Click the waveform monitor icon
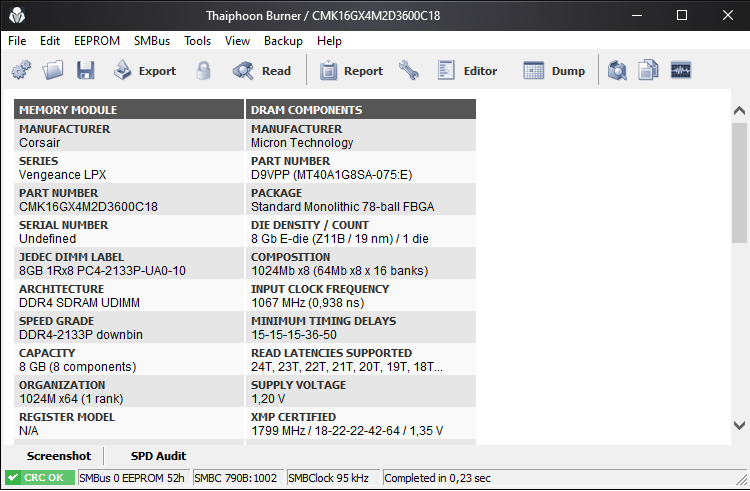This screenshot has width=750, height=491. click(681, 71)
